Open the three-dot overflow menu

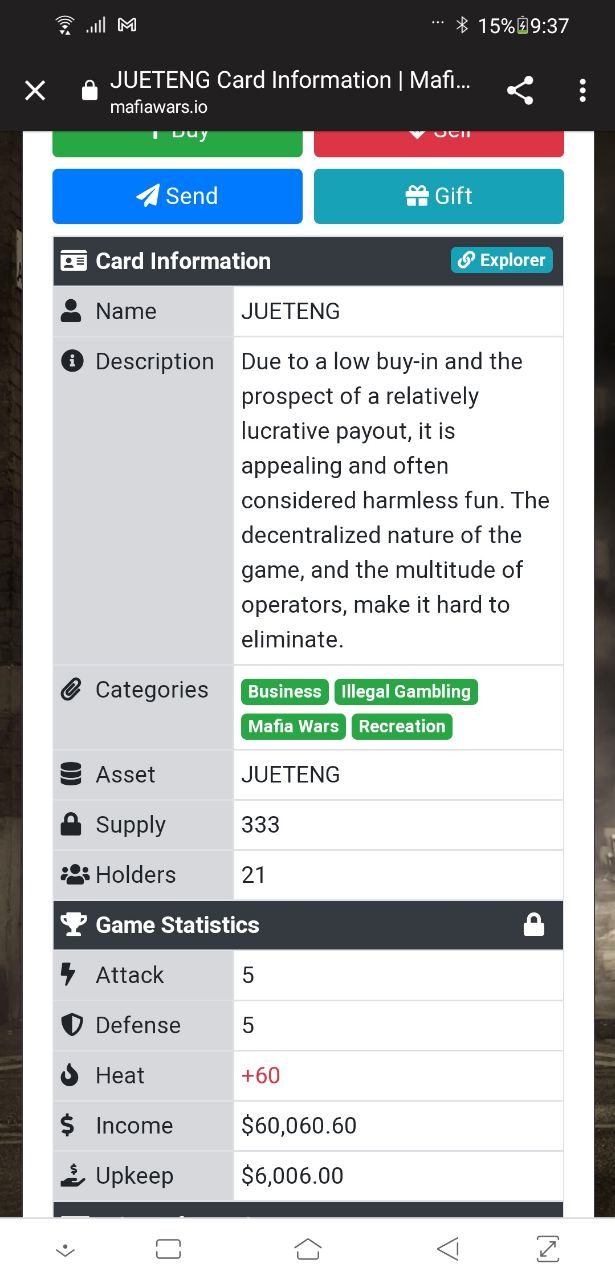582,91
